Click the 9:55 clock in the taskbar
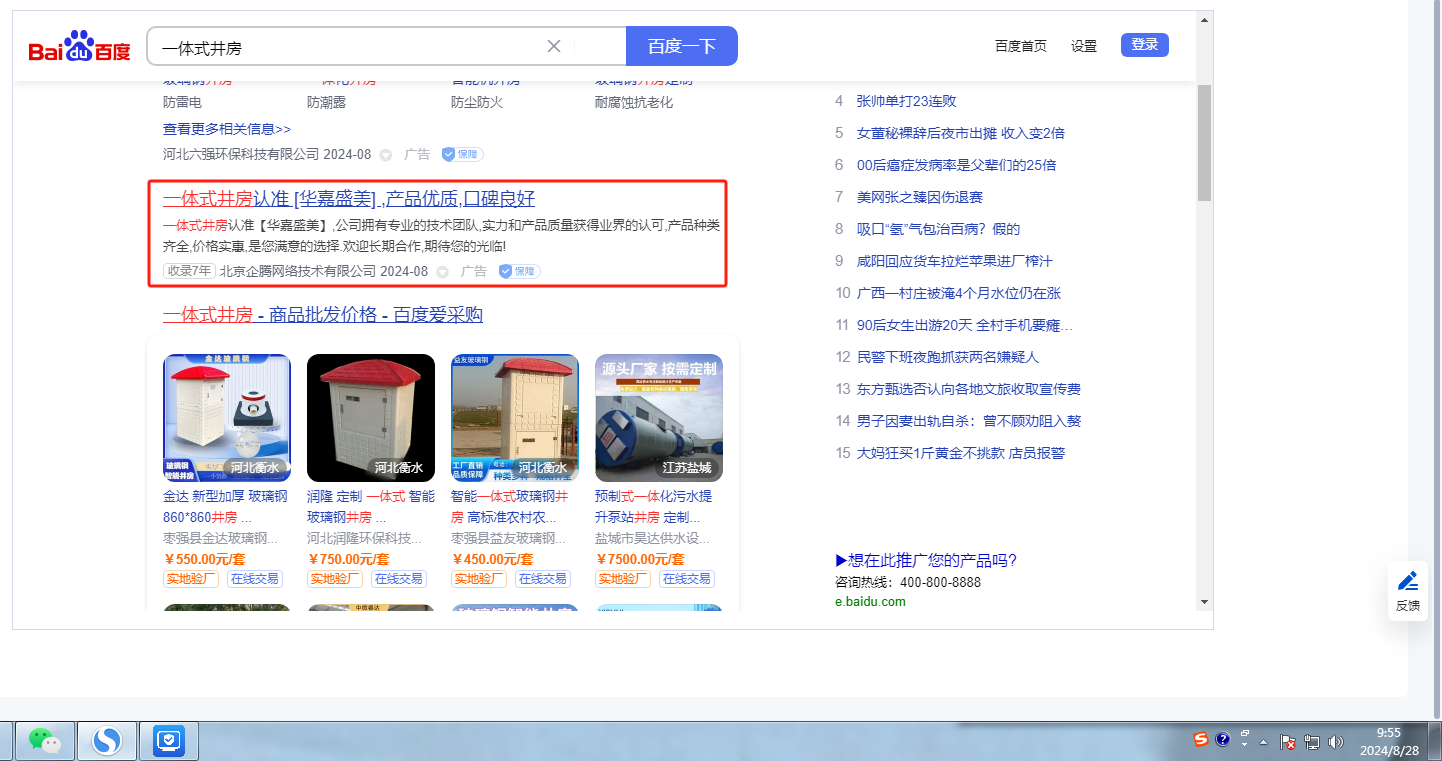1442x761 pixels. (x=1388, y=732)
